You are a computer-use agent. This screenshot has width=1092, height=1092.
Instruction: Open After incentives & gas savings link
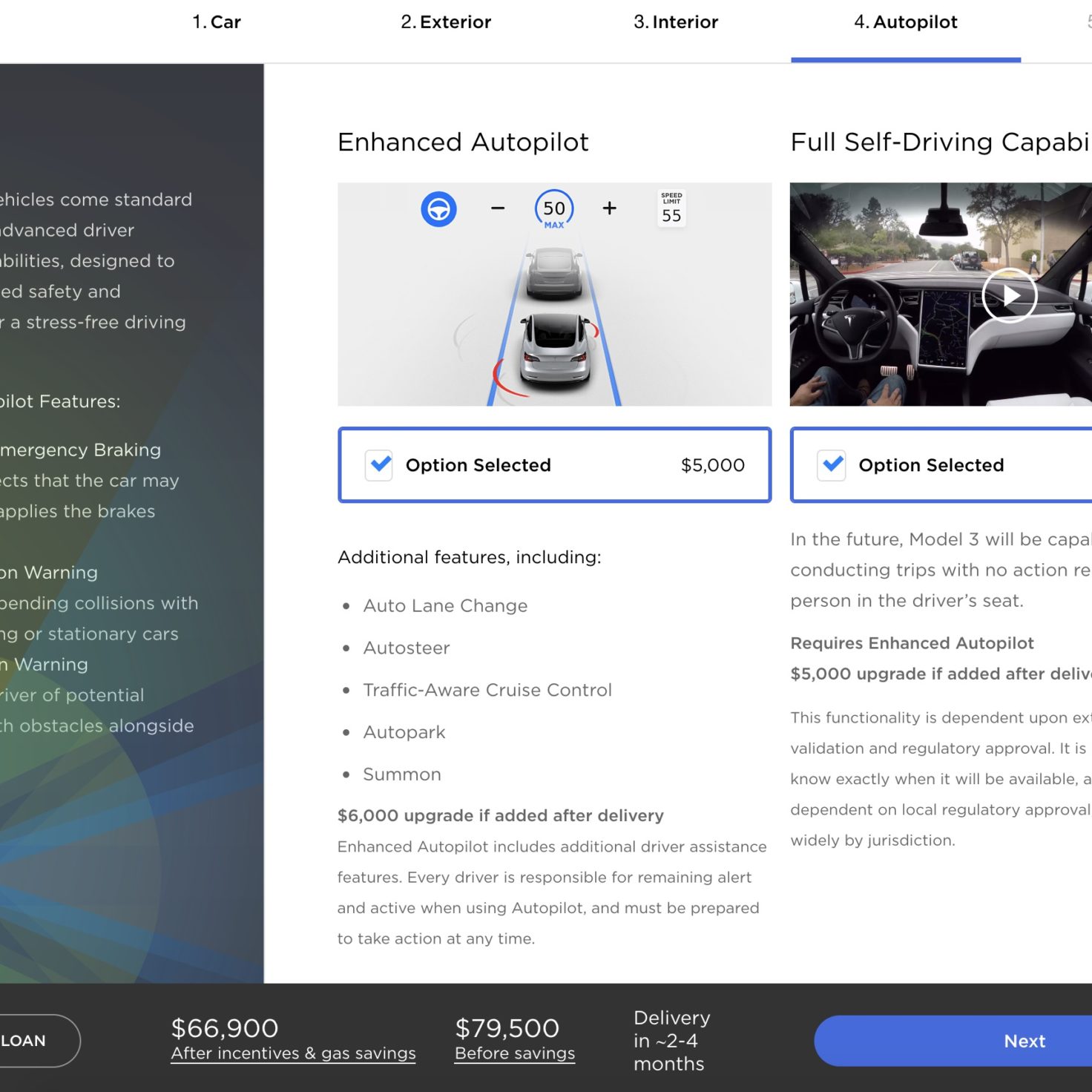coord(293,1053)
